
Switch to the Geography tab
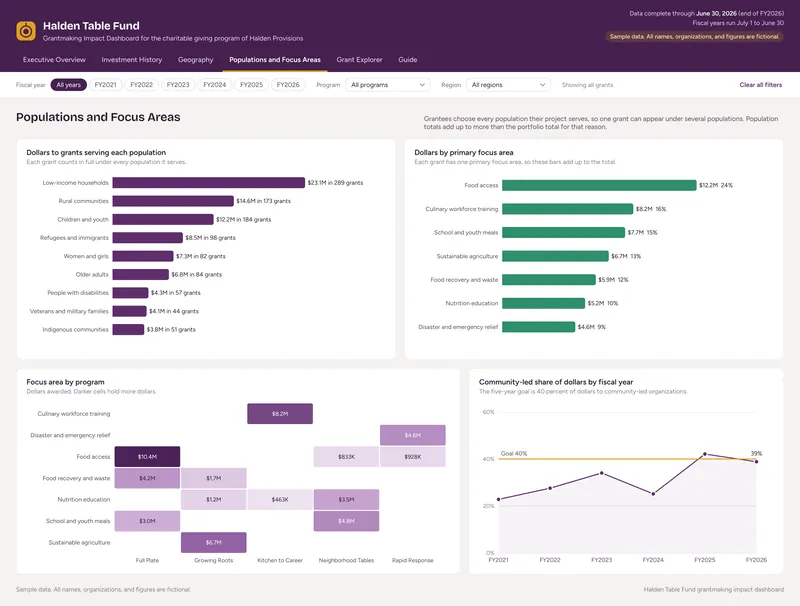click(195, 60)
